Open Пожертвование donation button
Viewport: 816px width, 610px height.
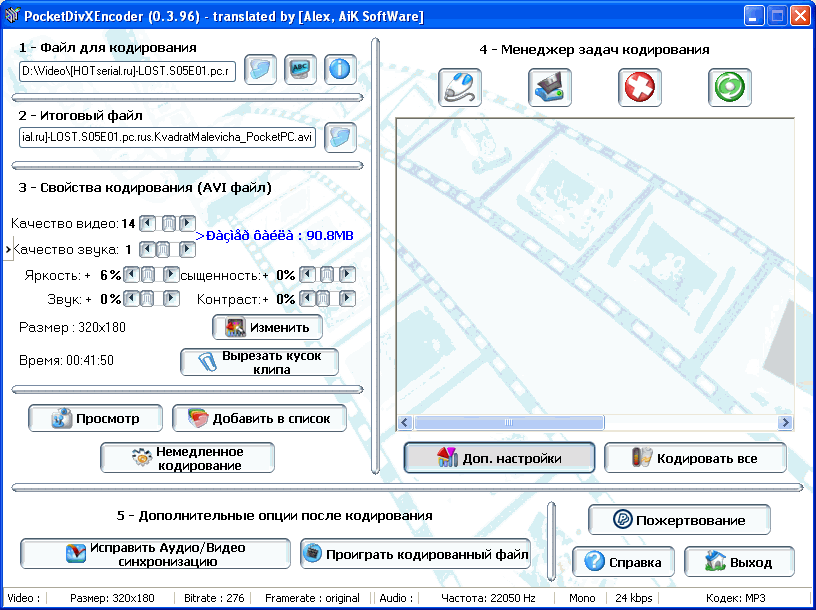[x=679, y=520]
